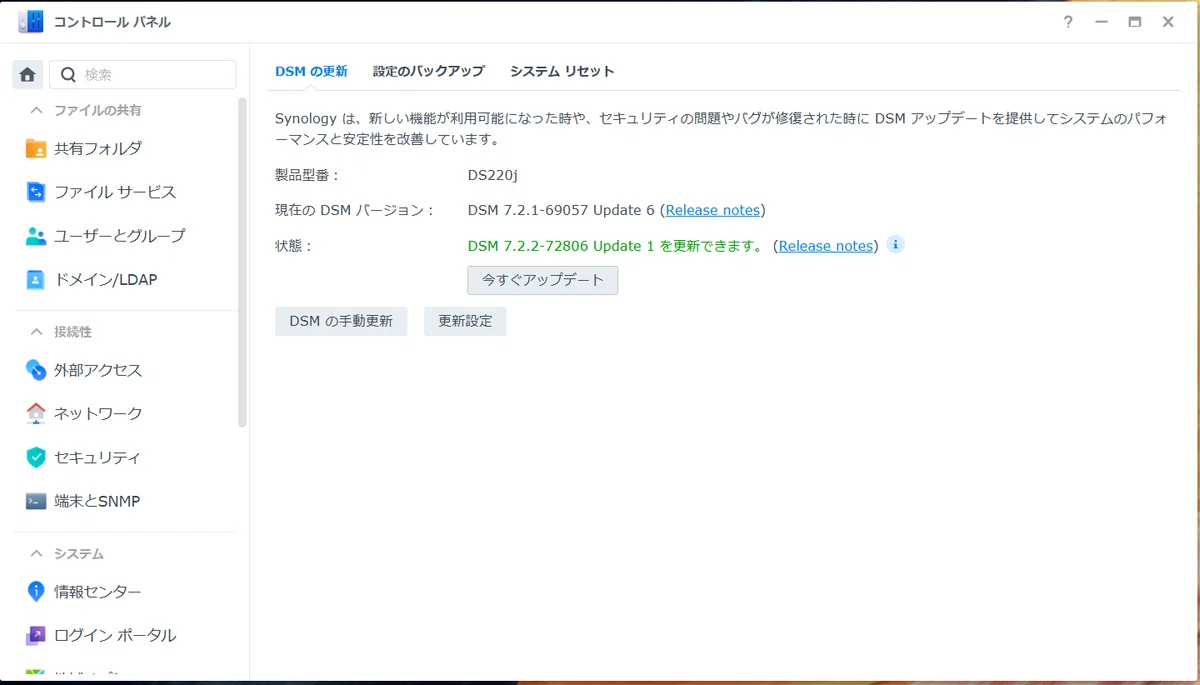Open Release notes for DSM 7.2.2 update

826,246
